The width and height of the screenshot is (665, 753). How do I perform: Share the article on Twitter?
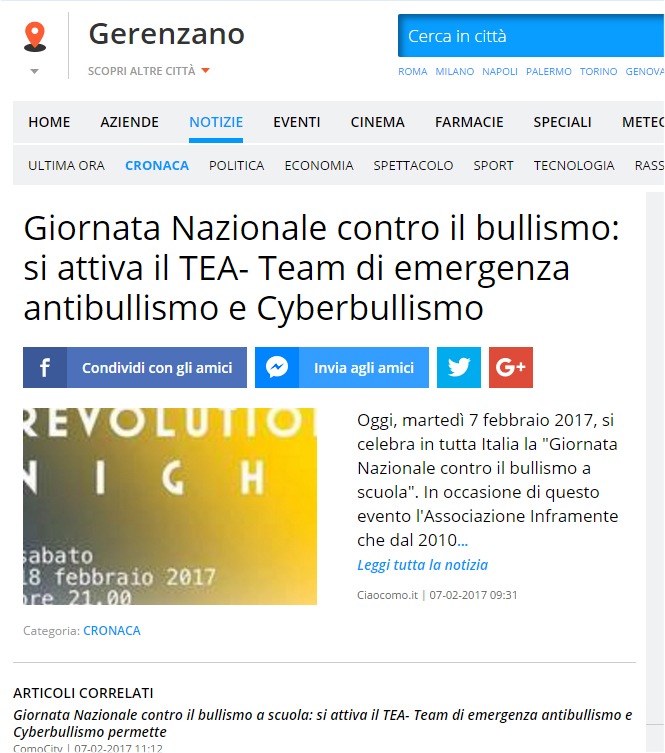(459, 367)
